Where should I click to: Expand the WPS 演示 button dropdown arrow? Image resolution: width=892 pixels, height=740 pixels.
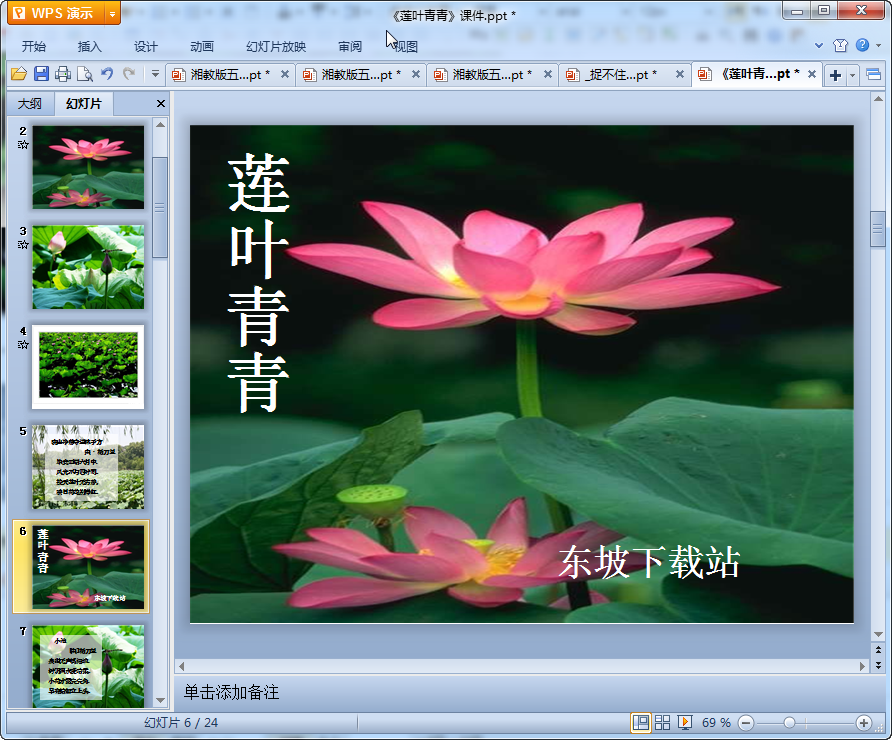point(113,14)
